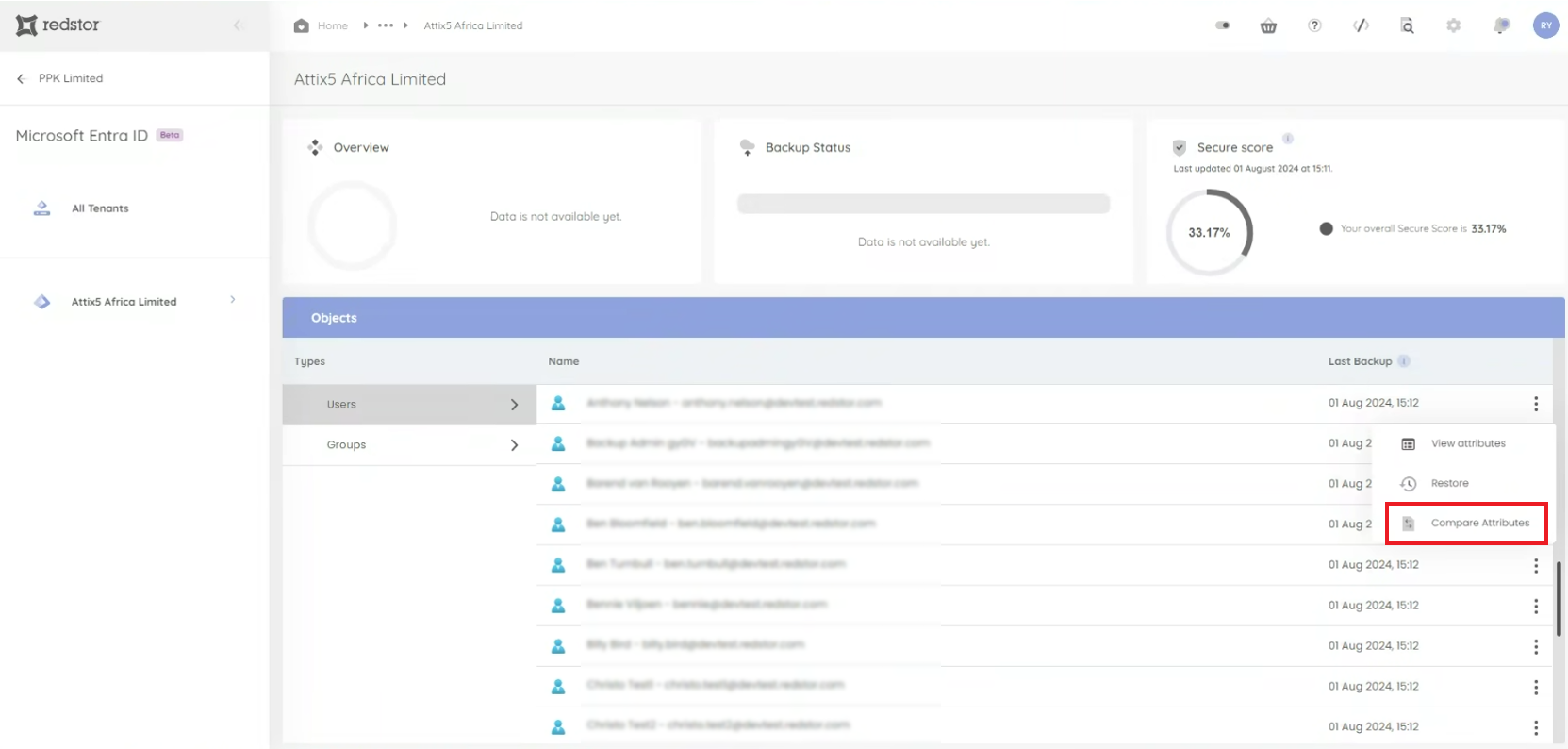Screen dimensions: 1568x749
Task: Toggle the switch in the top toolbar
Action: tap(1223, 25)
